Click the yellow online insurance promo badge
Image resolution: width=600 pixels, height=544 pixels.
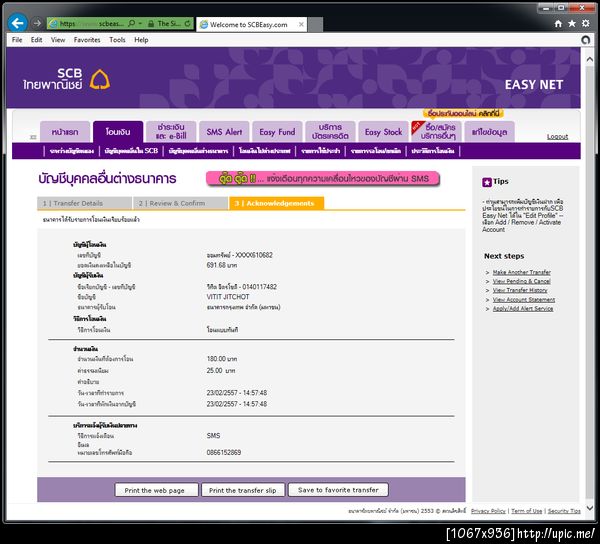point(463,113)
